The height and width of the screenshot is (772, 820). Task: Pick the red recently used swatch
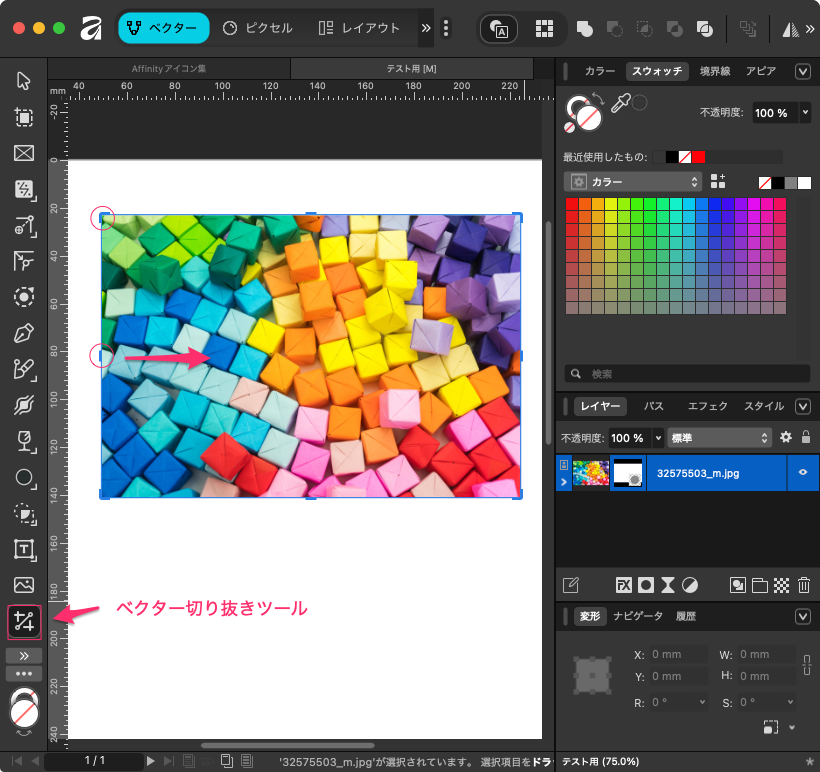point(698,157)
